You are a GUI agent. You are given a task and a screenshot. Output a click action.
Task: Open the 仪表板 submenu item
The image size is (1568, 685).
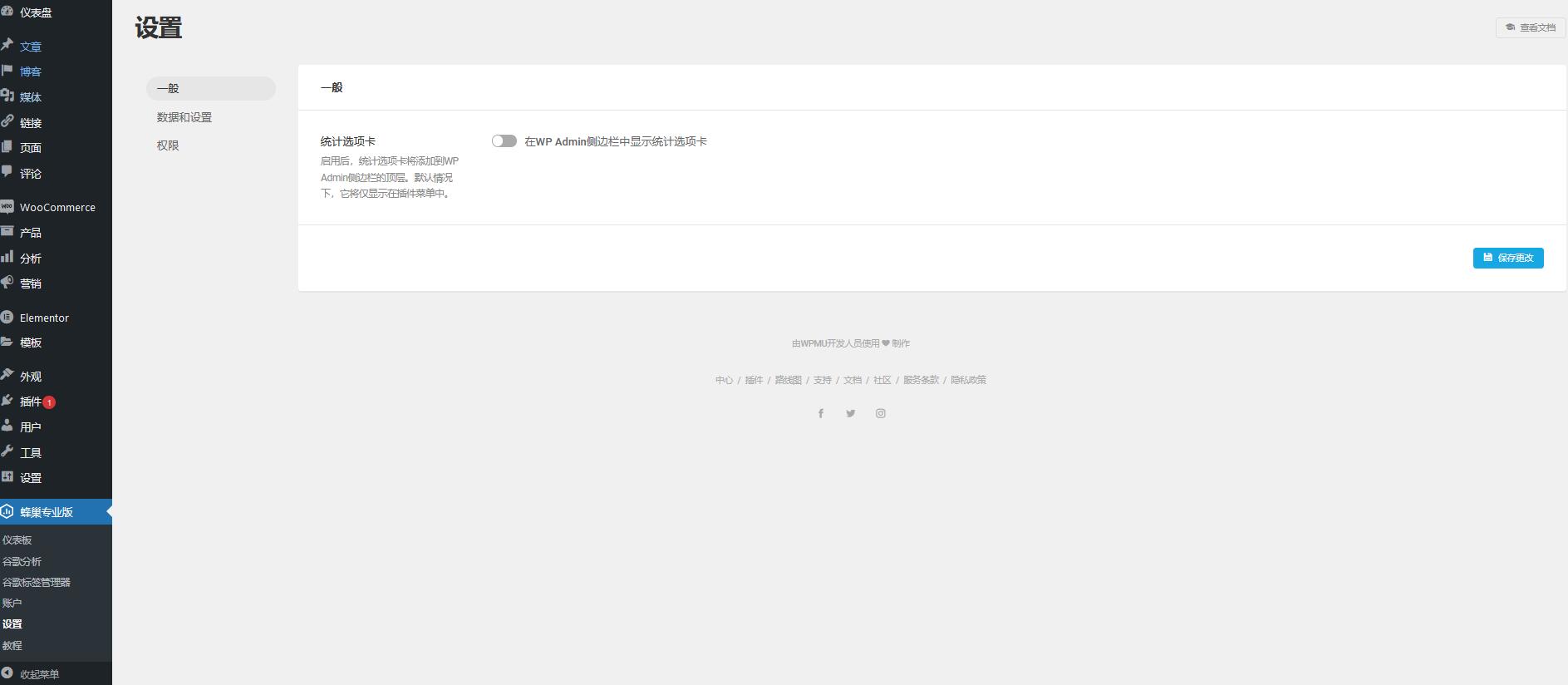coord(17,540)
